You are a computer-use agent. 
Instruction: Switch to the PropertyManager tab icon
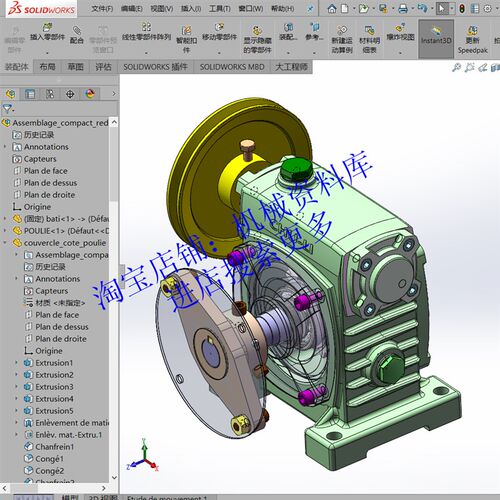[x=30, y=94]
